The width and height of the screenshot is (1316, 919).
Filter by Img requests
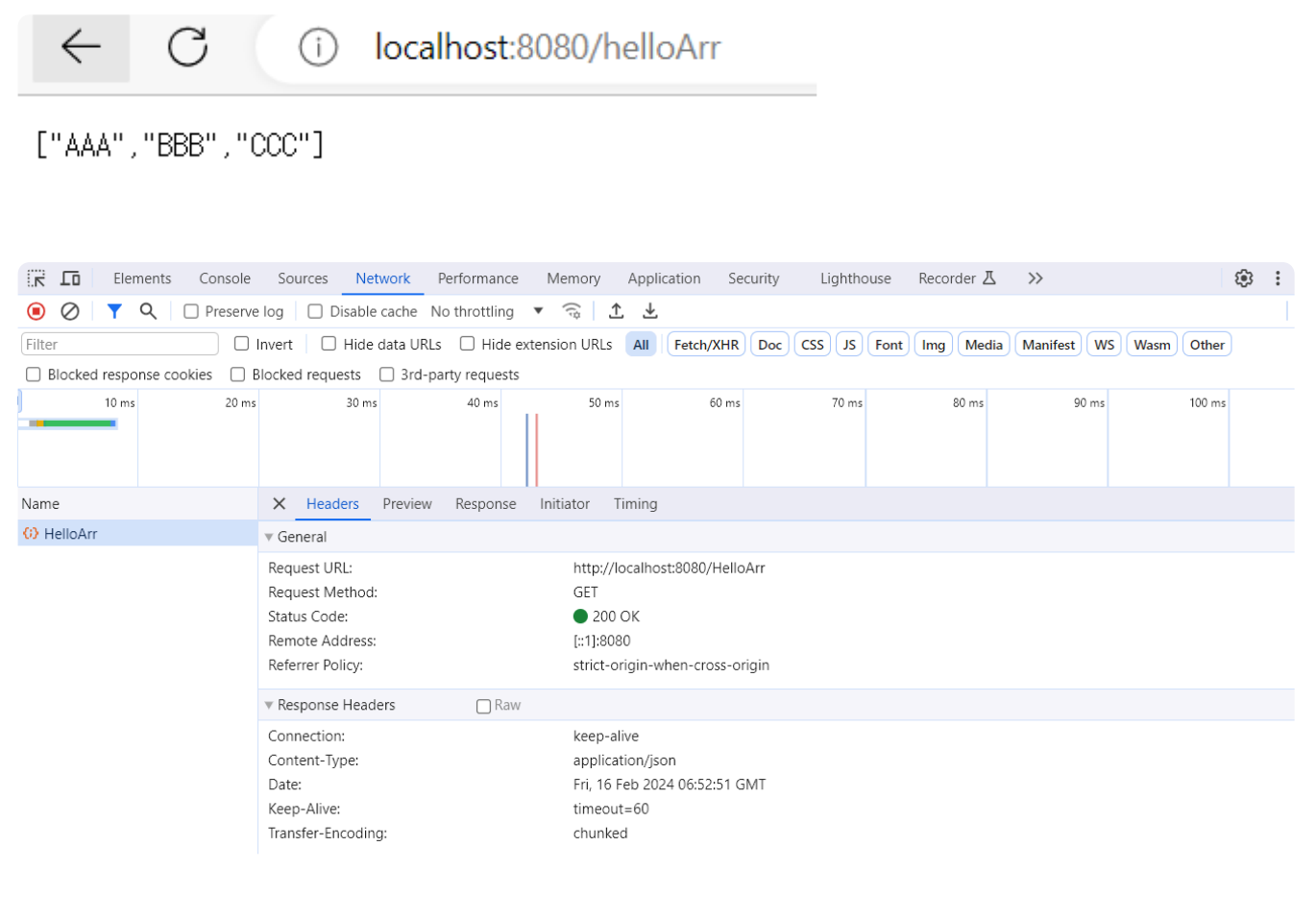pos(934,345)
